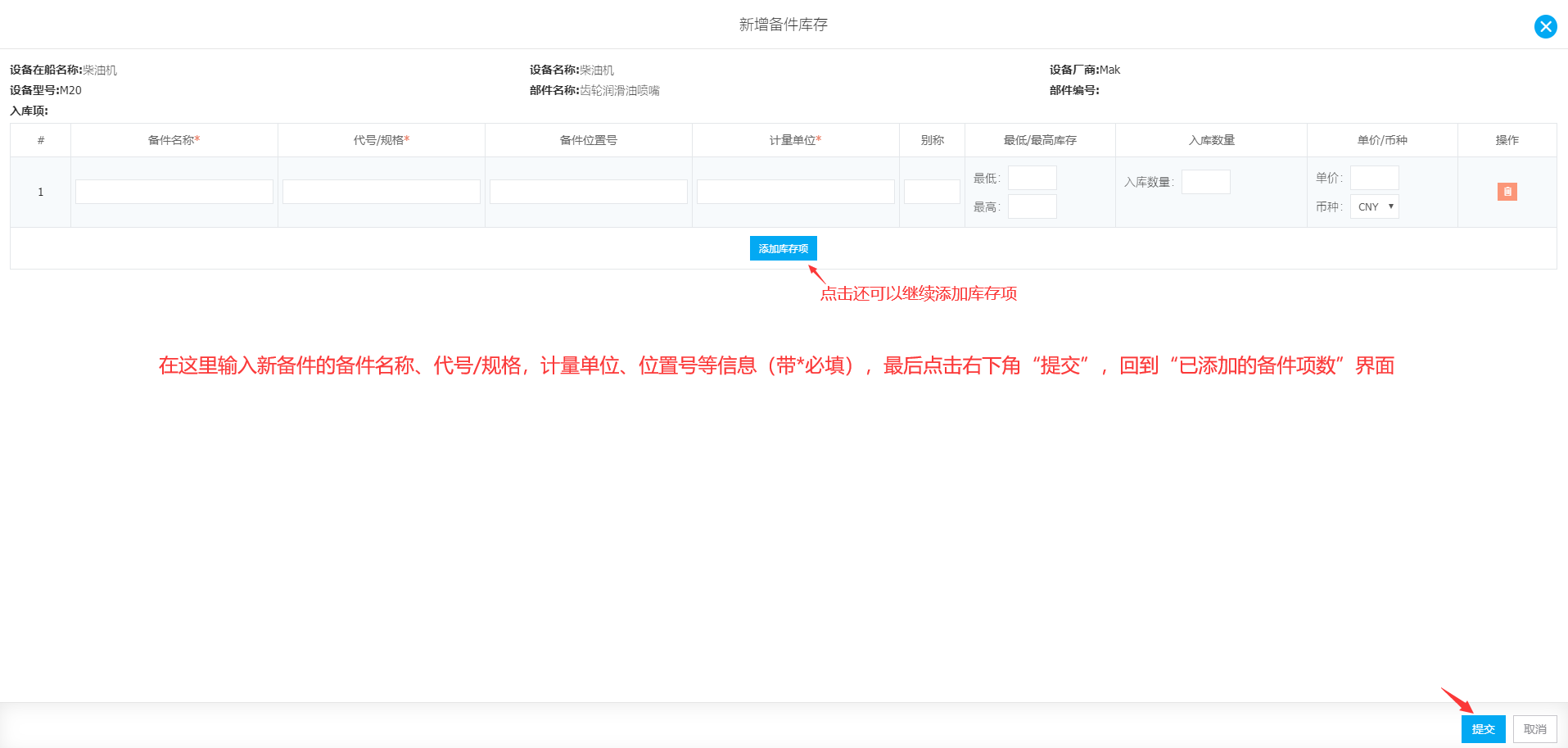This screenshot has width=1568, height=748.
Task: Click the 部件名称:齿轮润滑油喷嘴 text
Action: pyautogui.click(x=594, y=90)
